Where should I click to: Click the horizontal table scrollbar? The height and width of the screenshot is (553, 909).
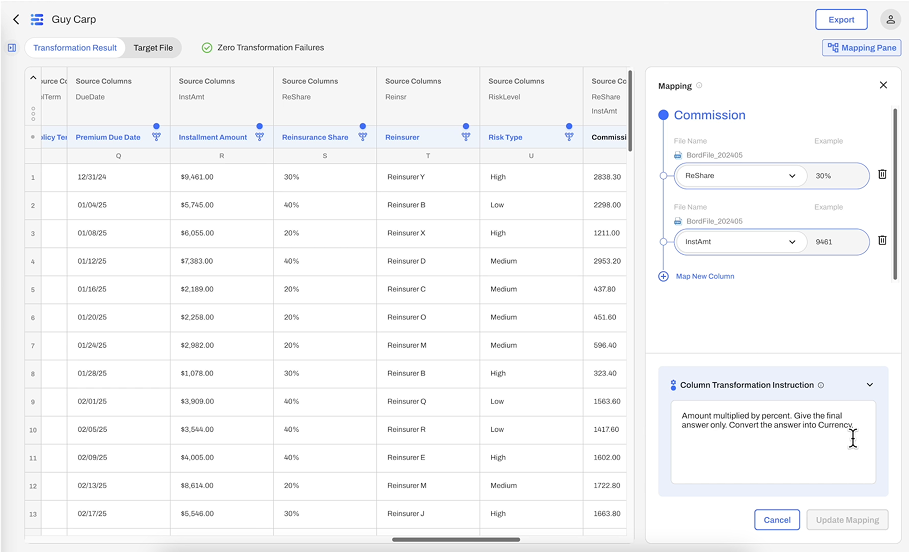click(x=455, y=540)
